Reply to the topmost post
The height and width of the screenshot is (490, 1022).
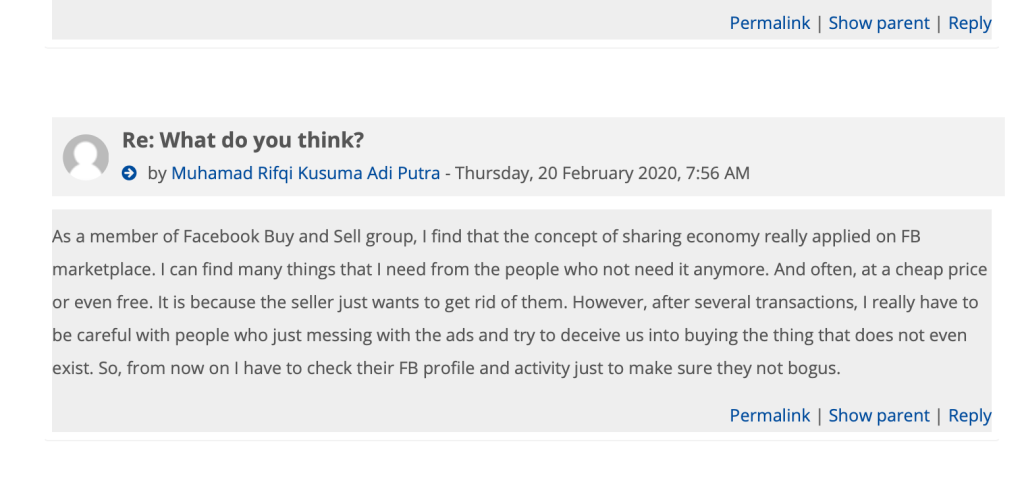point(969,23)
